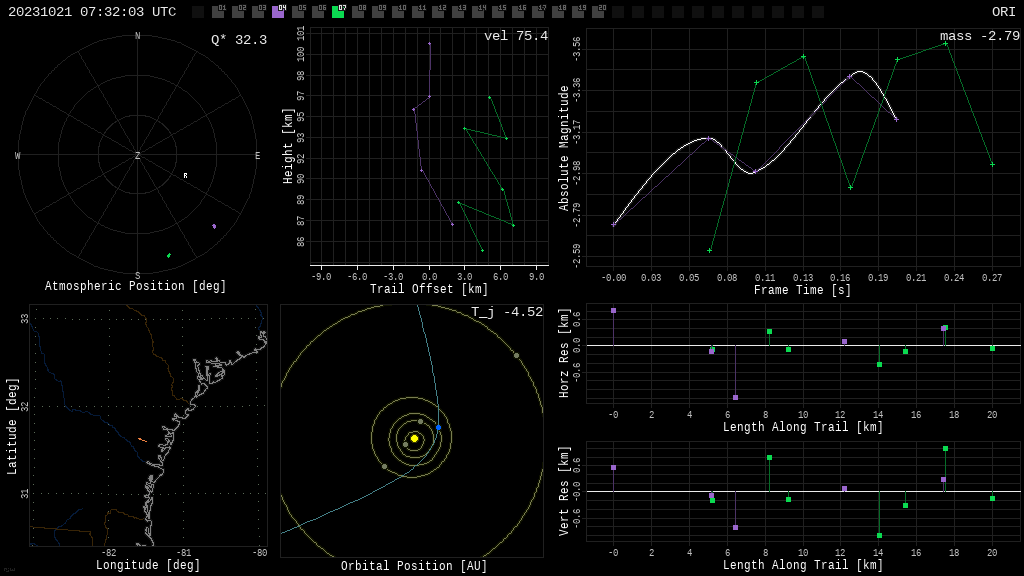The width and height of the screenshot is (1024, 576).
Task: Select the camera 20 indicator box
Action: click(x=598, y=12)
